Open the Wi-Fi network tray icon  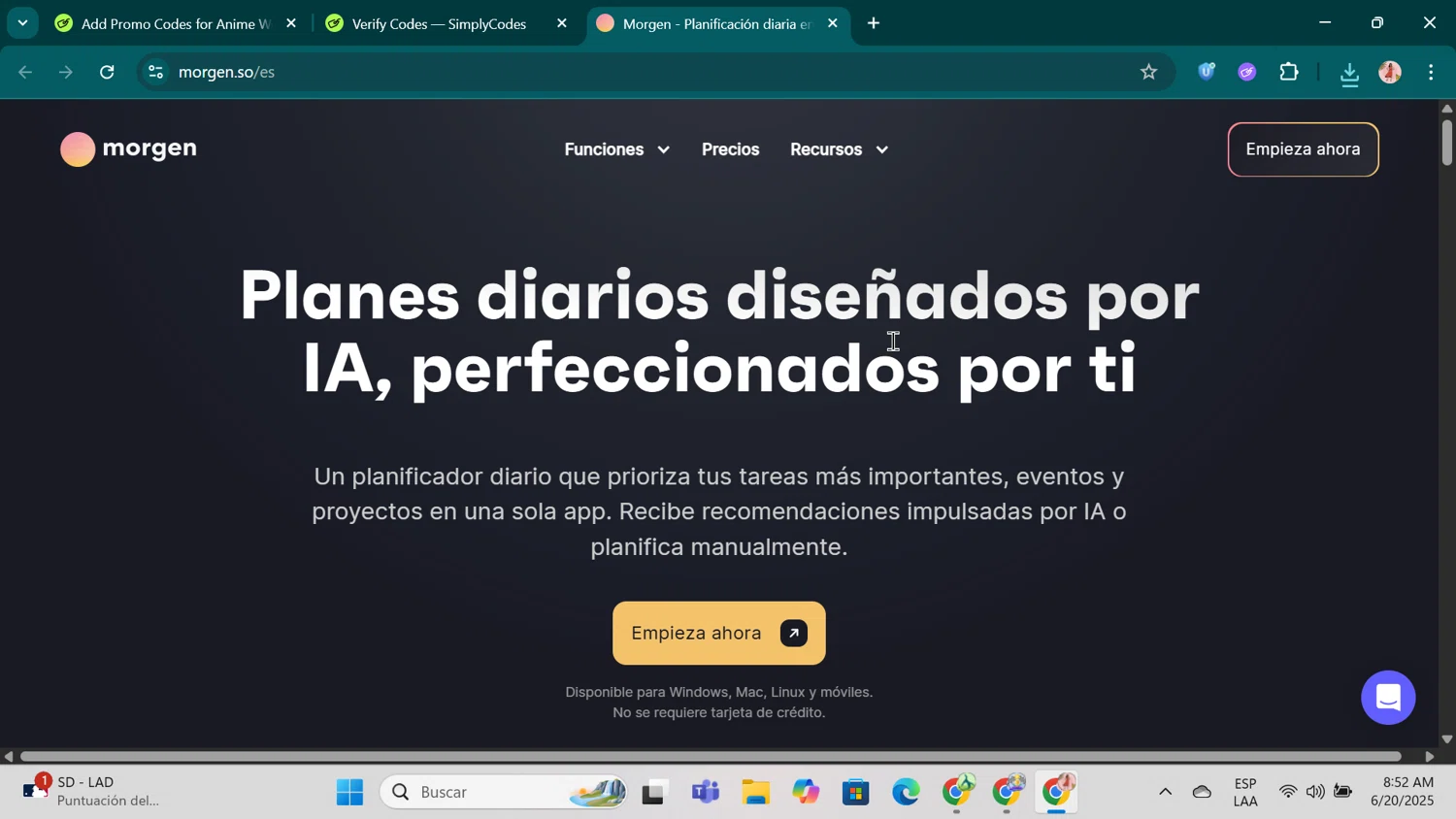pyautogui.click(x=1288, y=792)
